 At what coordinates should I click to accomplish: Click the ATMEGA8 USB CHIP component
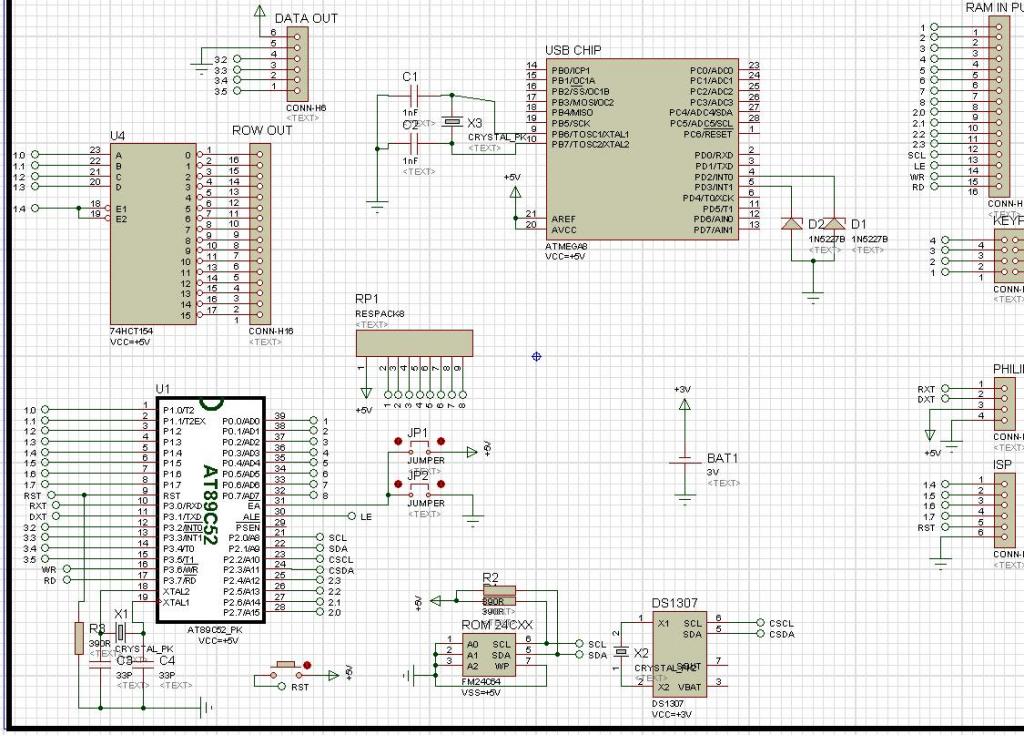click(642, 150)
